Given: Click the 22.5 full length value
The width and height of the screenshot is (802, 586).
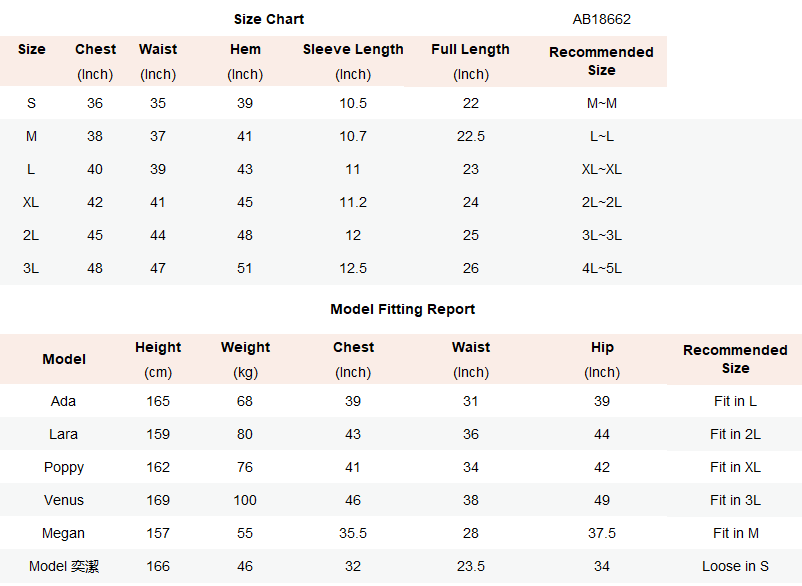Looking at the screenshot, I should 471,137.
